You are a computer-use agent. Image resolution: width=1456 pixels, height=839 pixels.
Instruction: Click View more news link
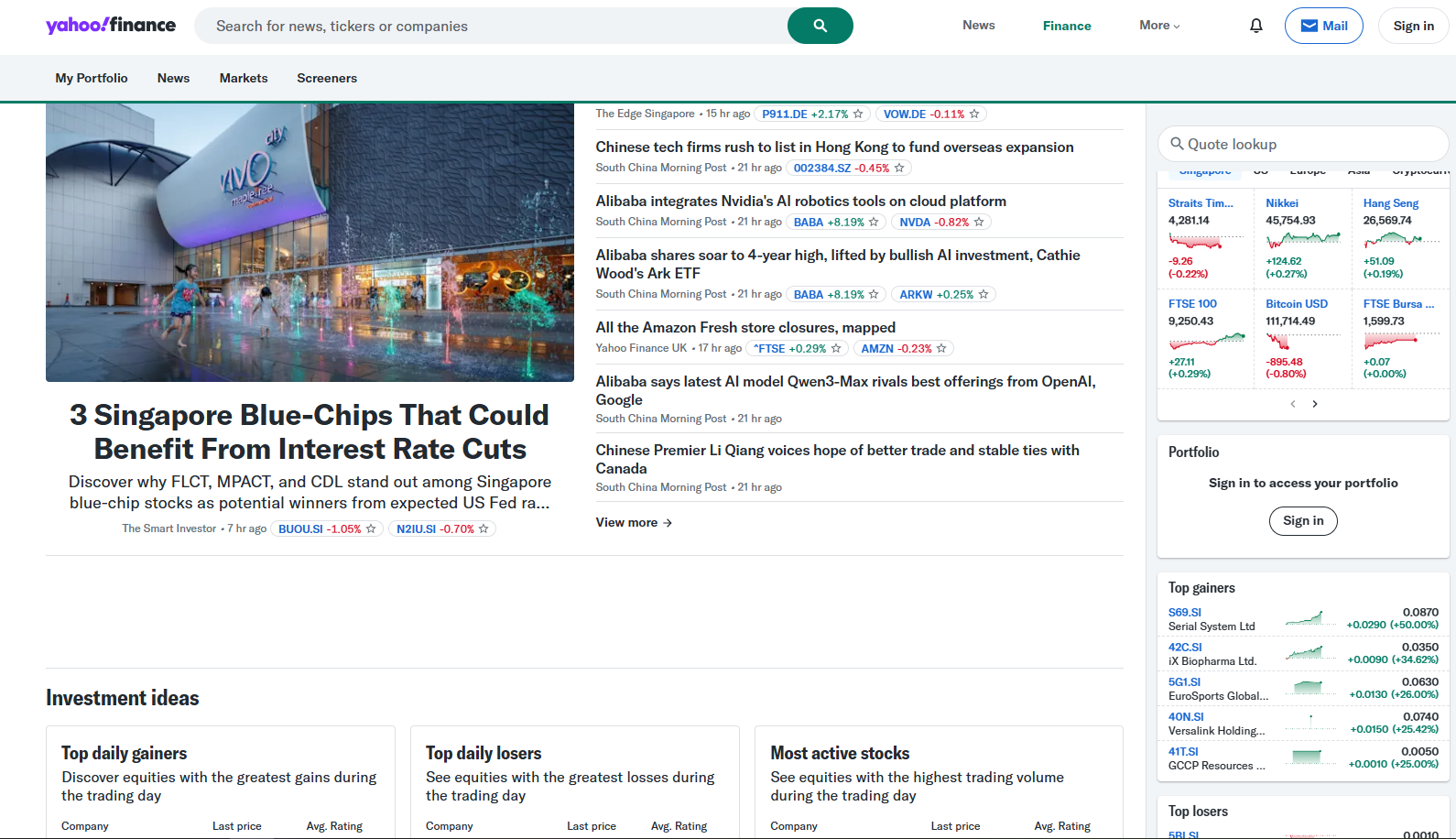pos(634,523)
